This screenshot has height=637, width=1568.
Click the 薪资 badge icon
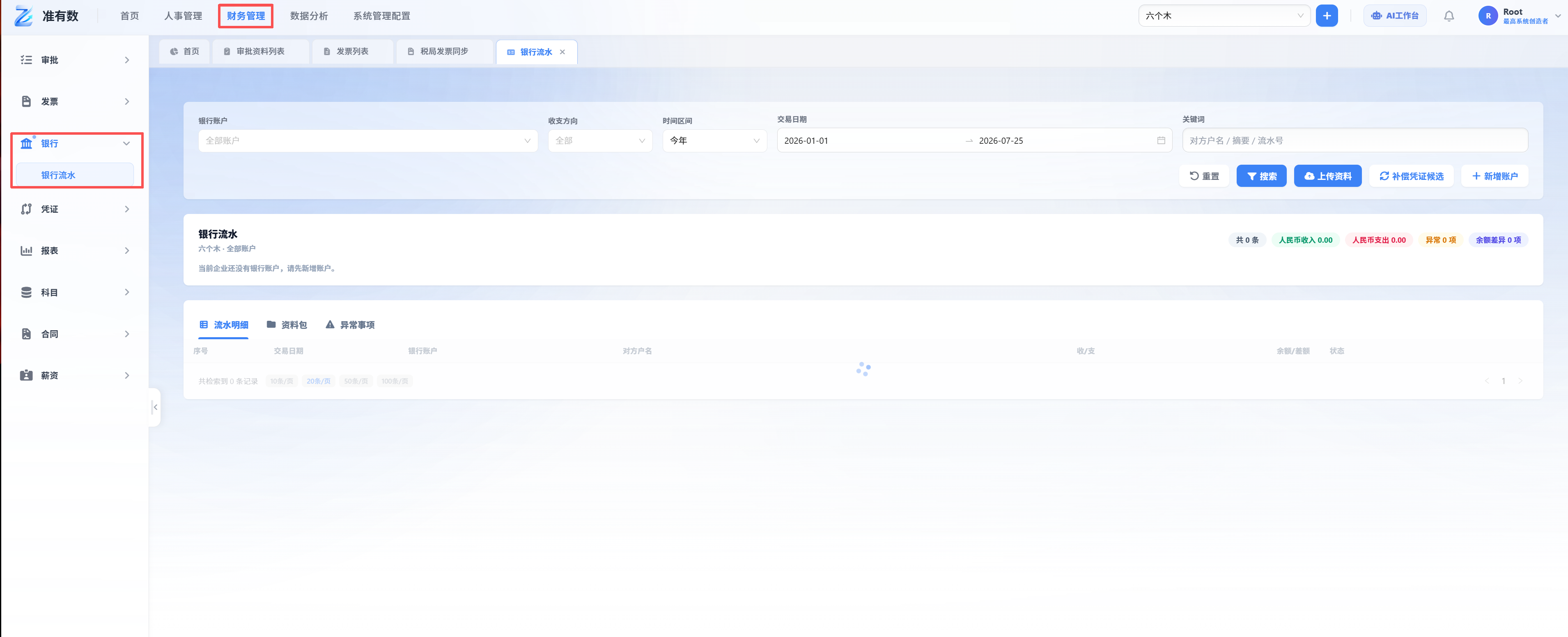point(26,375)
